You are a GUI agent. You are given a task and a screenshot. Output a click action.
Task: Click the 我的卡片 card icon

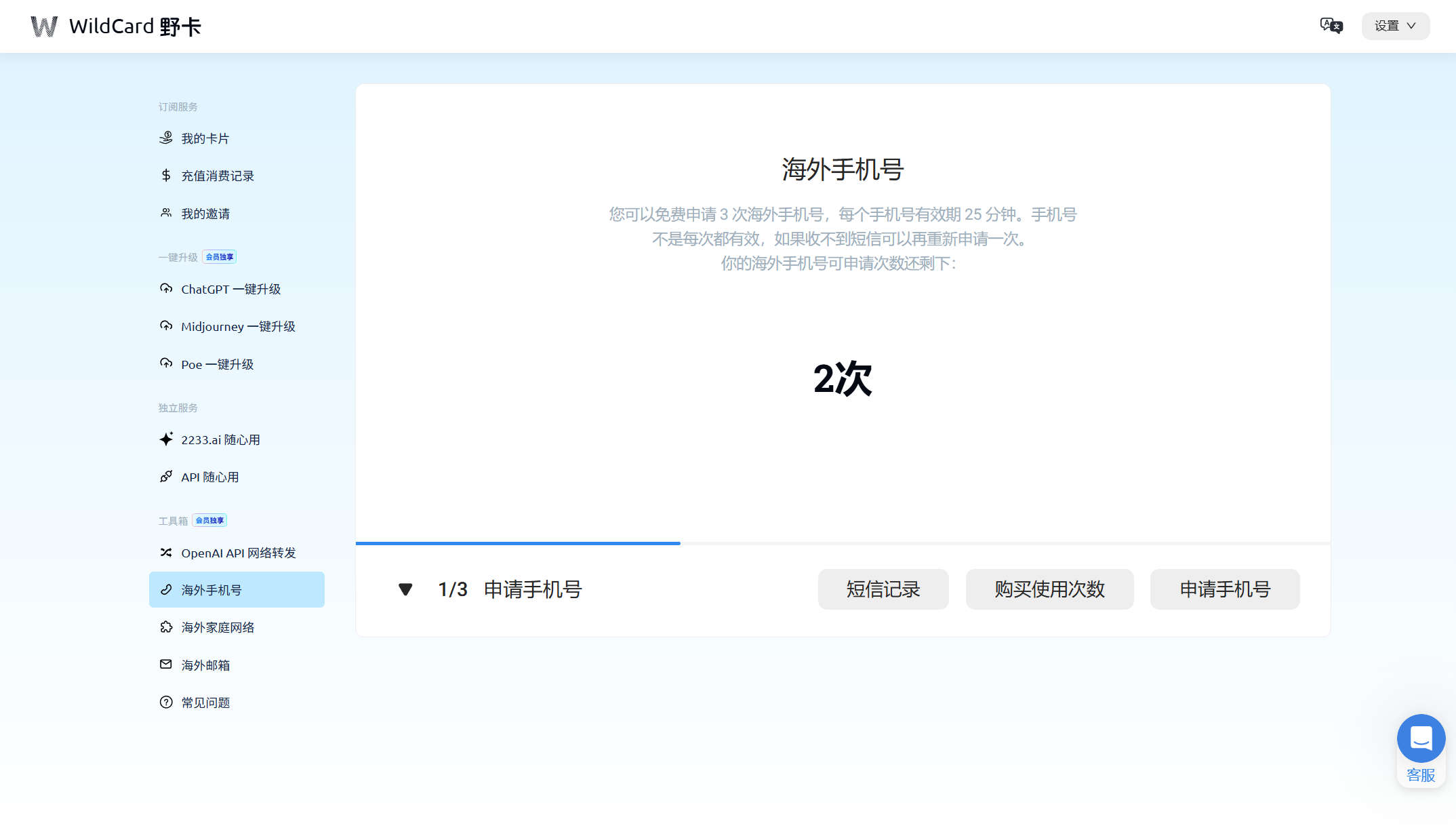coord(166,138)
